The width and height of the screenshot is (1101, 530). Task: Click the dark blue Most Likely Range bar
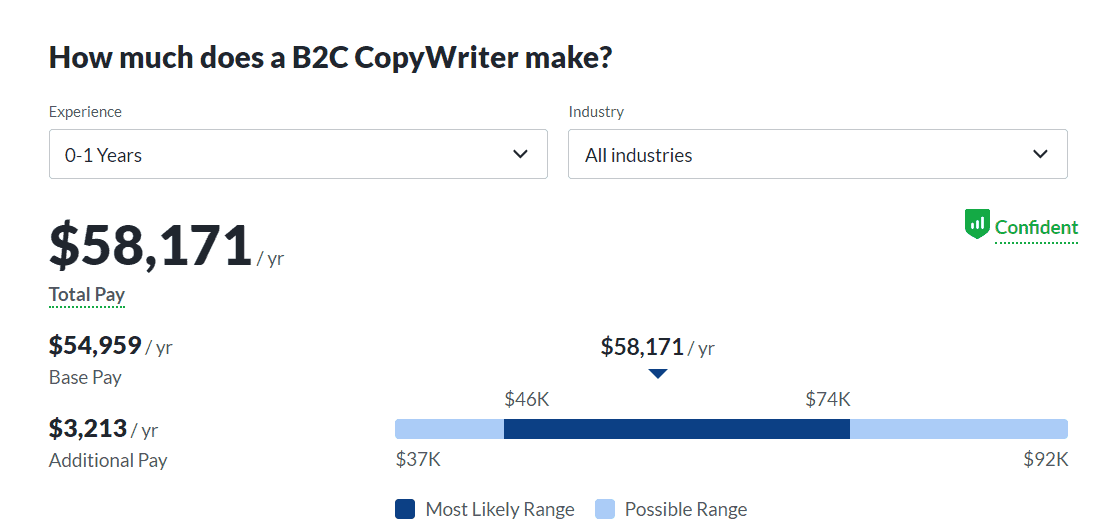tap(676, 429)
